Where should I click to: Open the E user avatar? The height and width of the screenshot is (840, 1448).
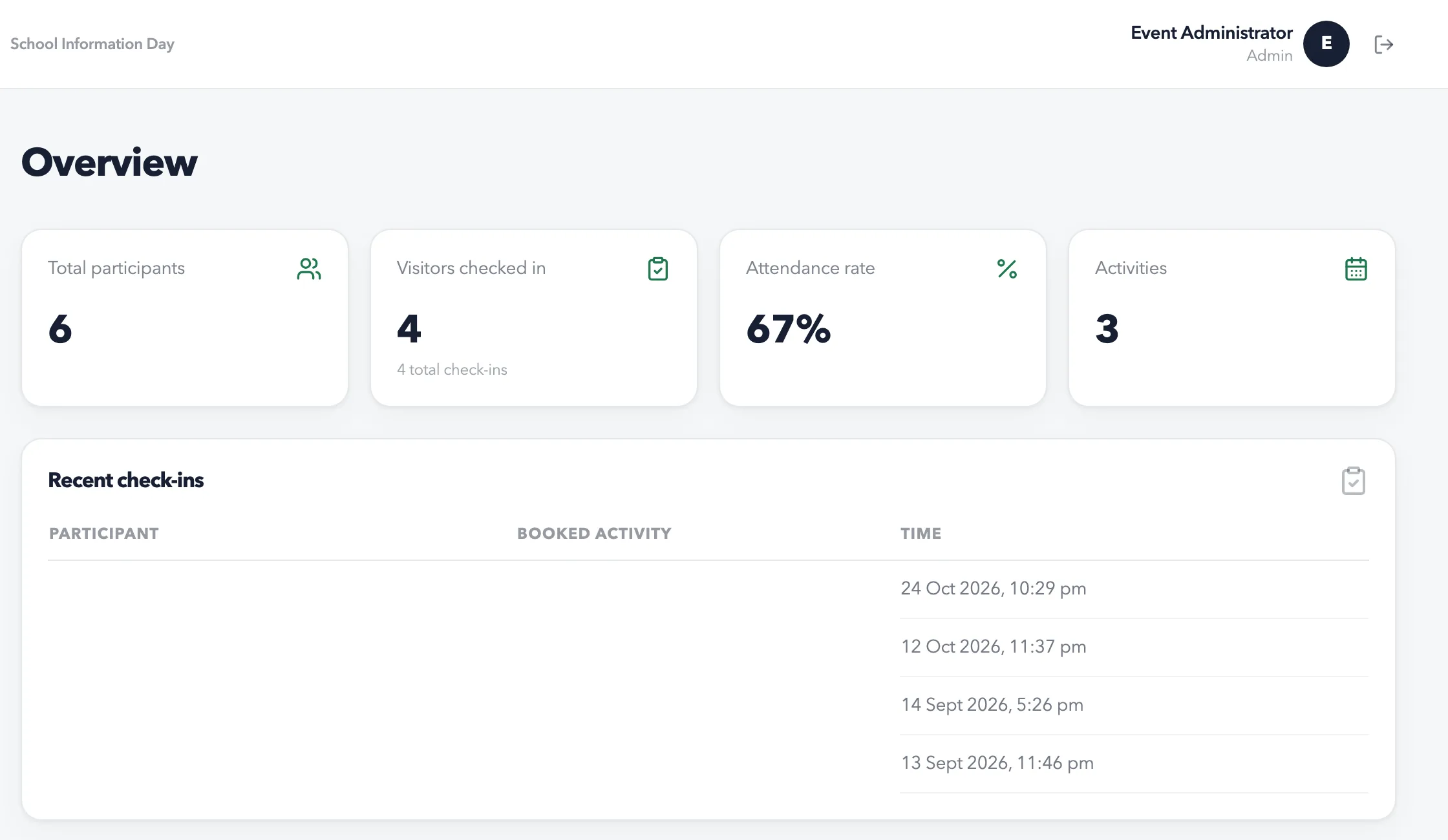coord(1326,44)
